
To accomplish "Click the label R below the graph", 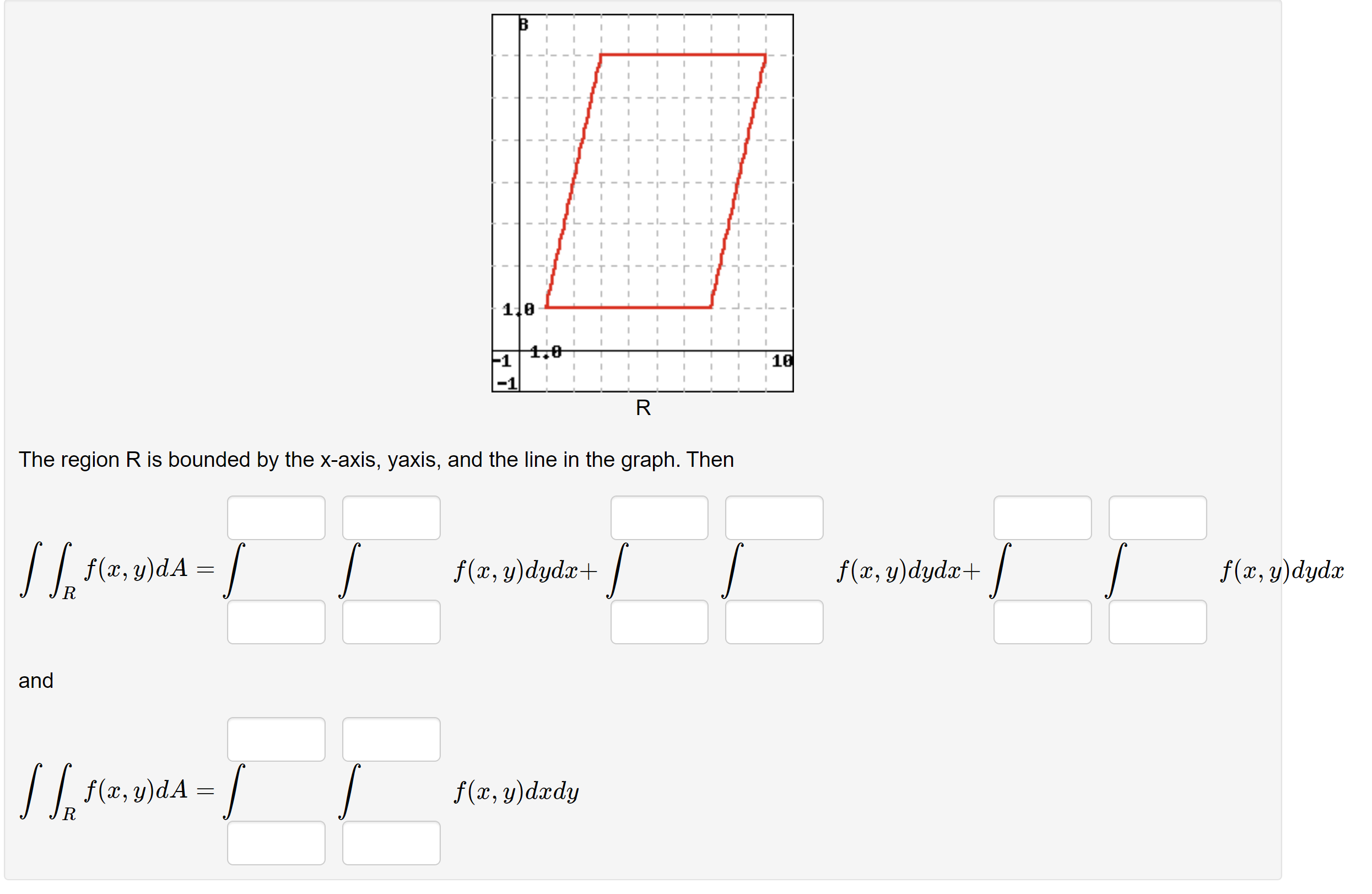I will [644, 408].
